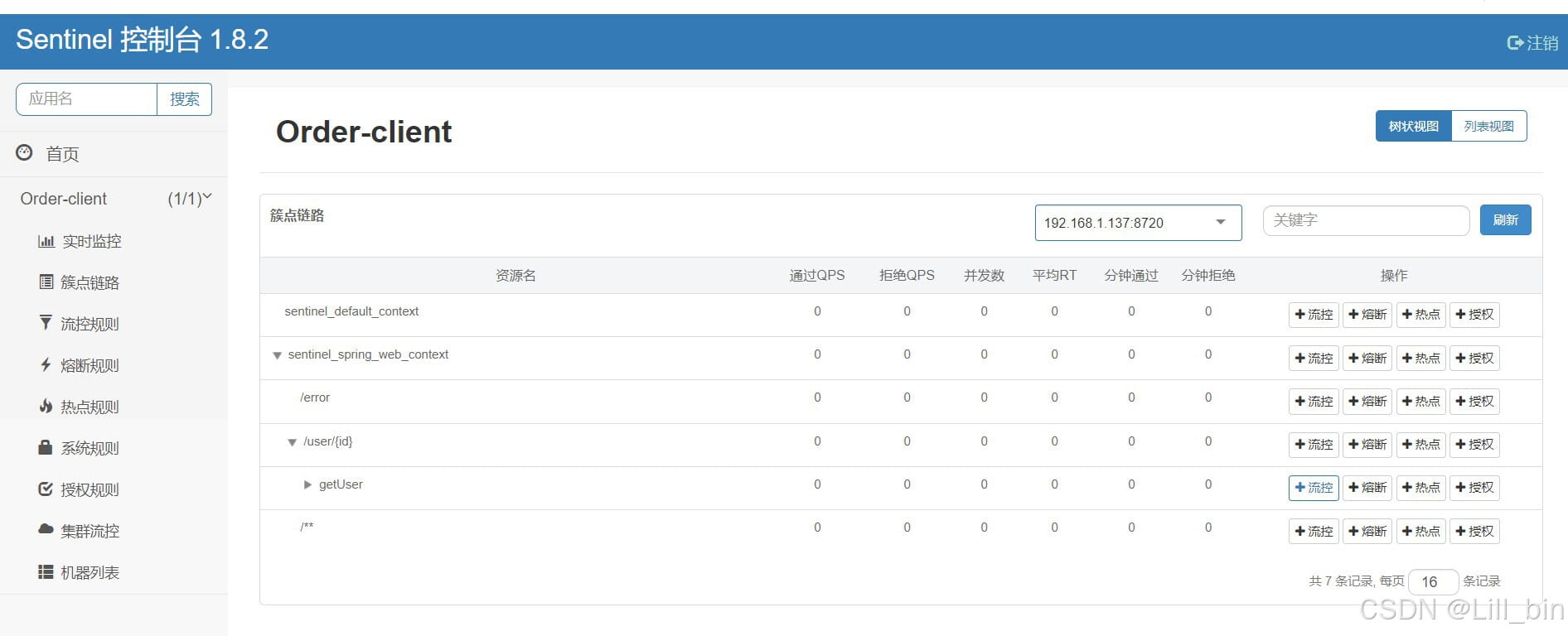Screen dimensions: 1568x636
Task: Collapse the sentinel_spring_web_context tree node
Action: click(x=278, y=355)
